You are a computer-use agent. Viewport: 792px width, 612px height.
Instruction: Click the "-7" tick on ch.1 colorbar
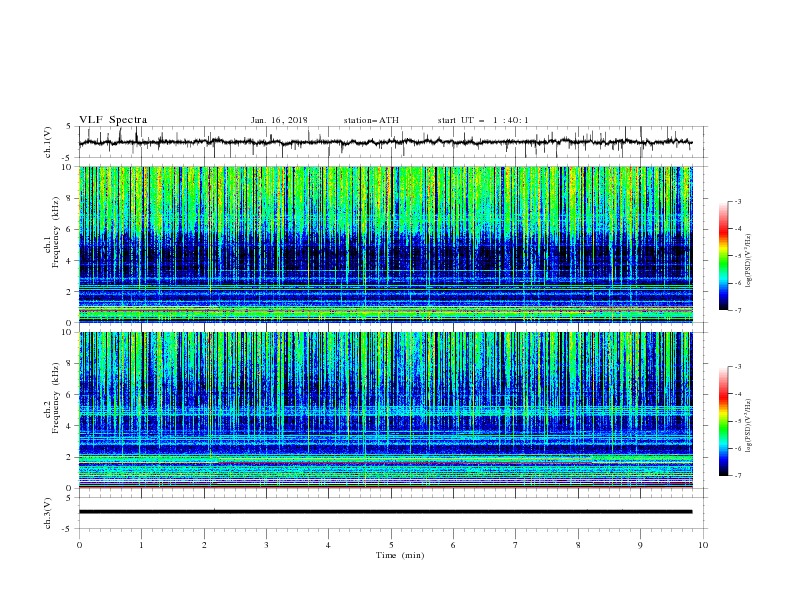(737, 310)
